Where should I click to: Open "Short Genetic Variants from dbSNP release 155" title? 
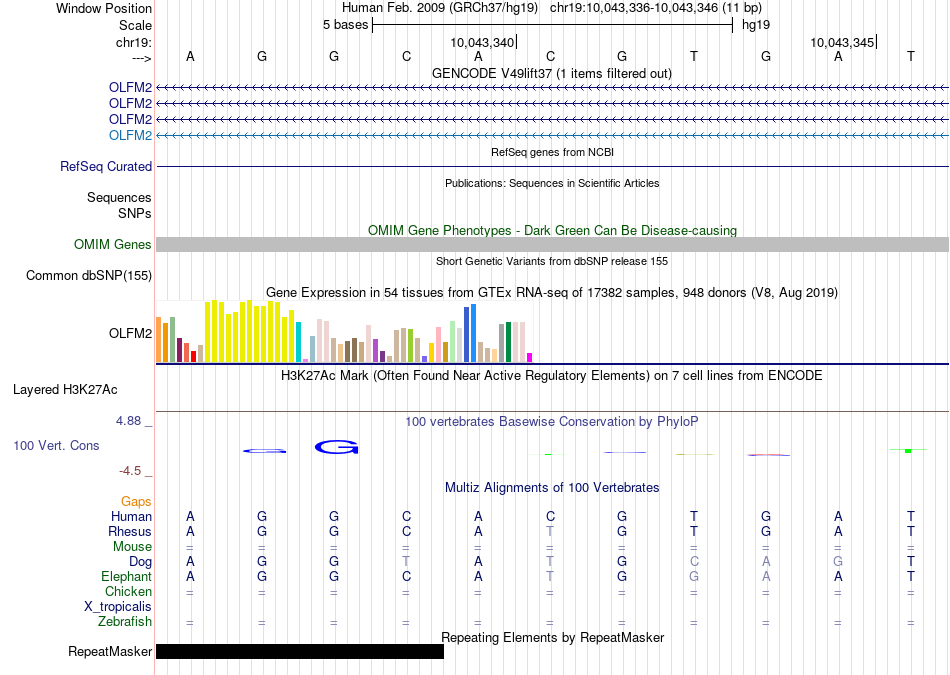point(552,261)
